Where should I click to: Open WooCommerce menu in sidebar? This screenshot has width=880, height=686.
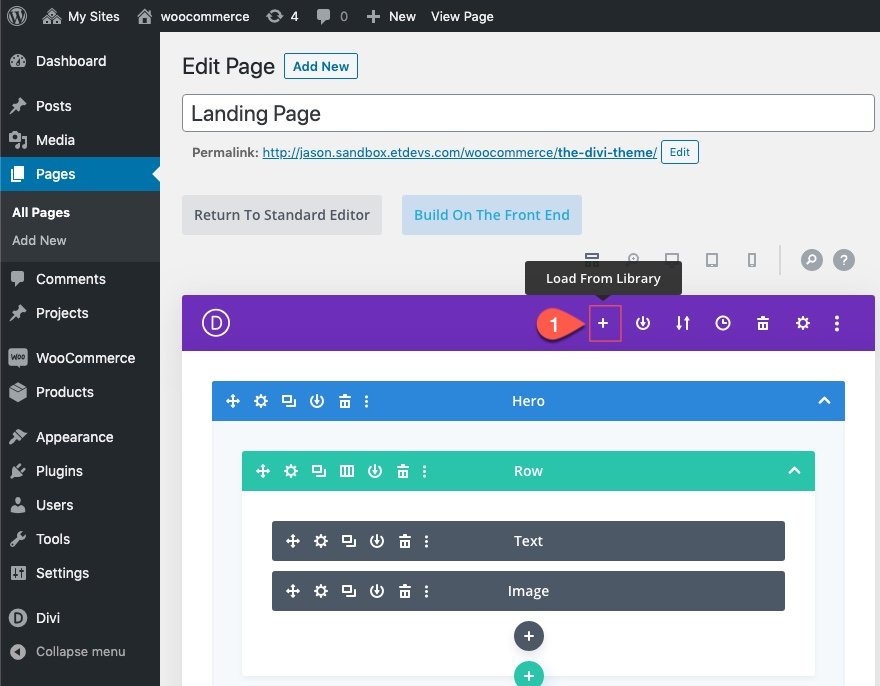pos(84,358)
